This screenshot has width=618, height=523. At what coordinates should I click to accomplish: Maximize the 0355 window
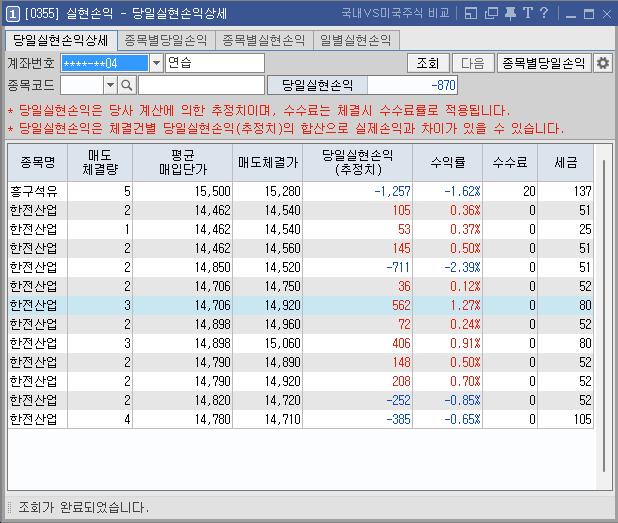589,14
